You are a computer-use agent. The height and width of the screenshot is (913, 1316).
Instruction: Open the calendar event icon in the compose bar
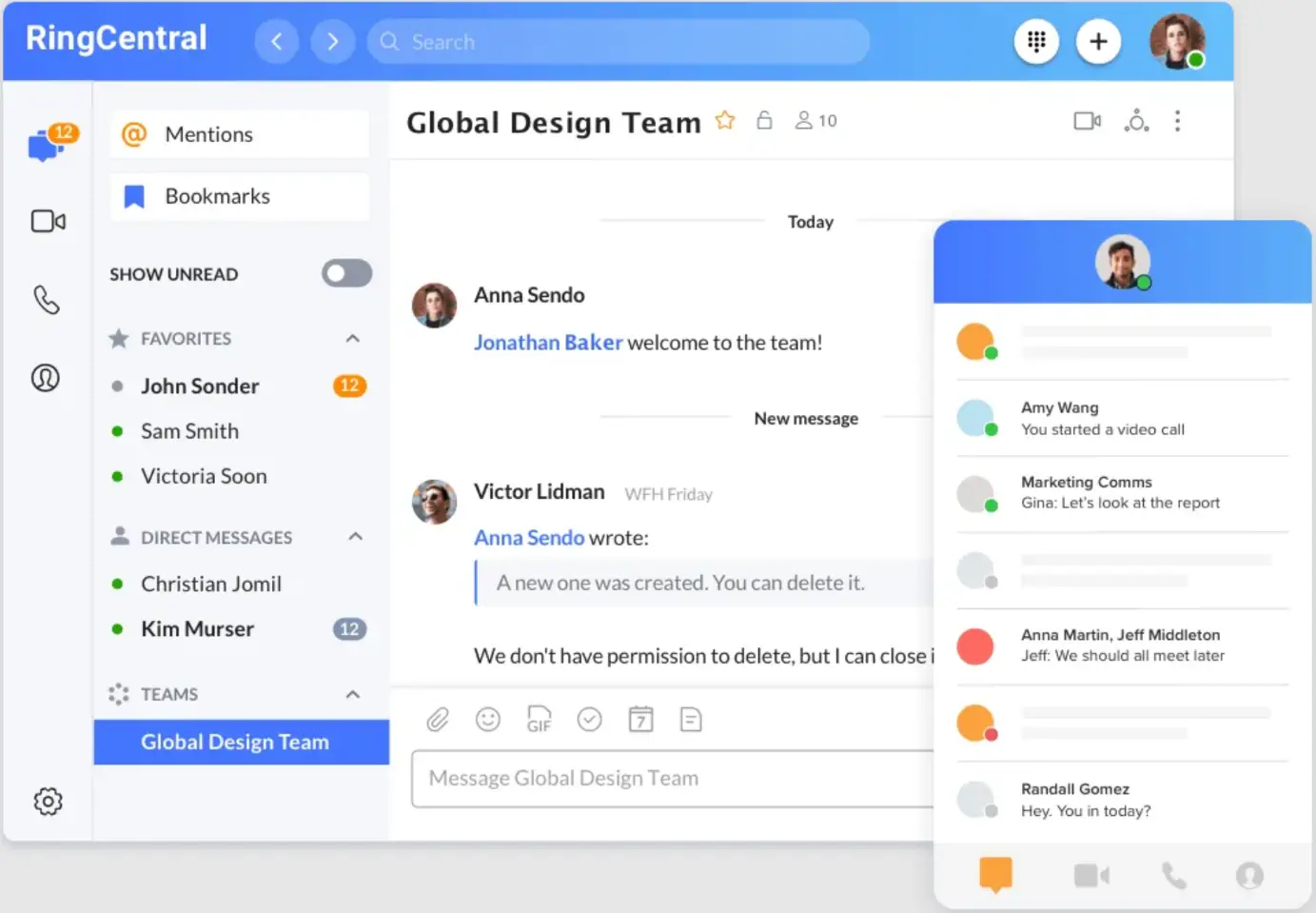tap(640, 720)
